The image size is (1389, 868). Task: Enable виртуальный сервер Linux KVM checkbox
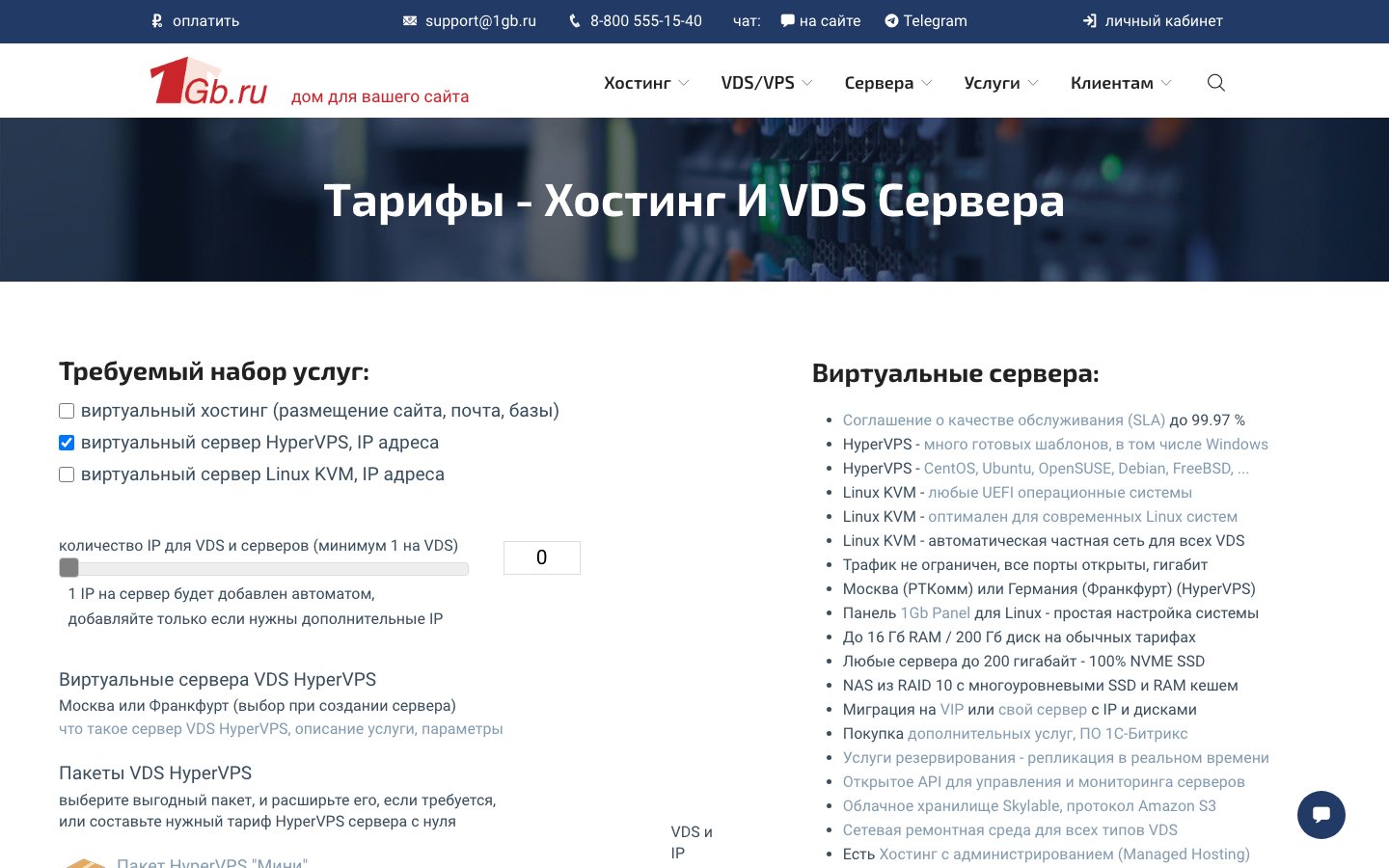click(67, 475)
